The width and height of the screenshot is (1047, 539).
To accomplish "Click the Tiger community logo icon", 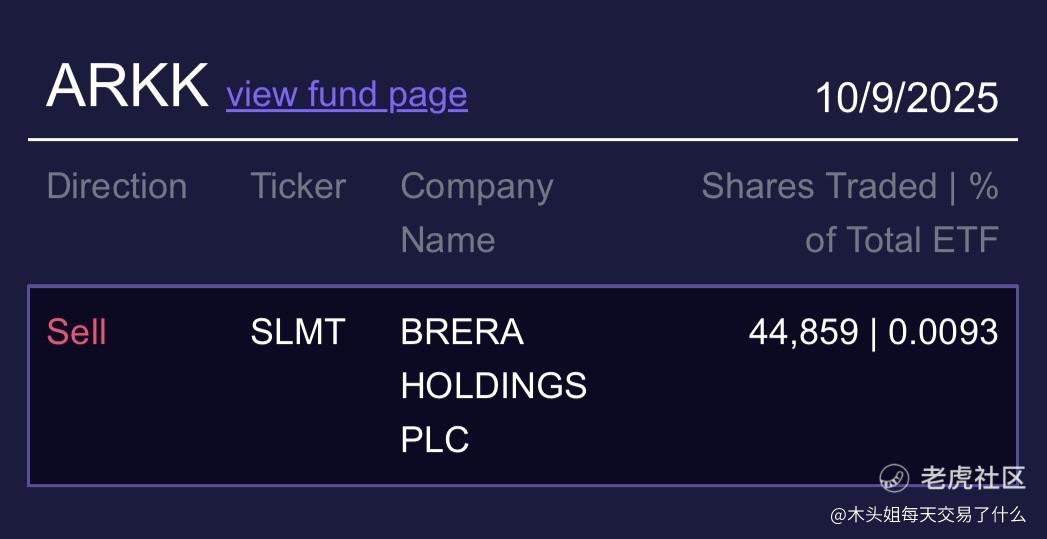I will (893, 478).
